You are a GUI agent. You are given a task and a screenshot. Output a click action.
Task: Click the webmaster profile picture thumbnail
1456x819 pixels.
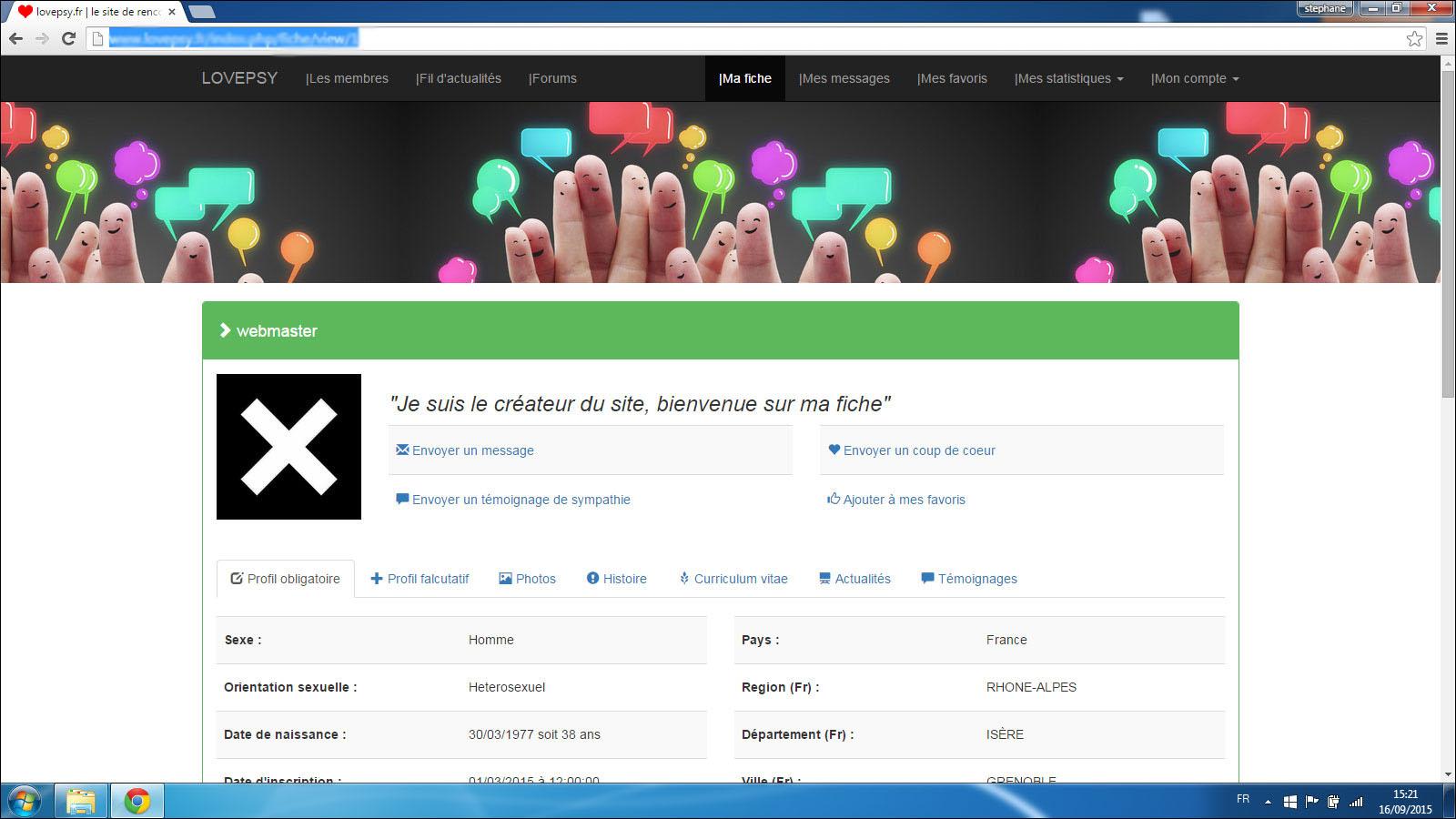[288, 447]
